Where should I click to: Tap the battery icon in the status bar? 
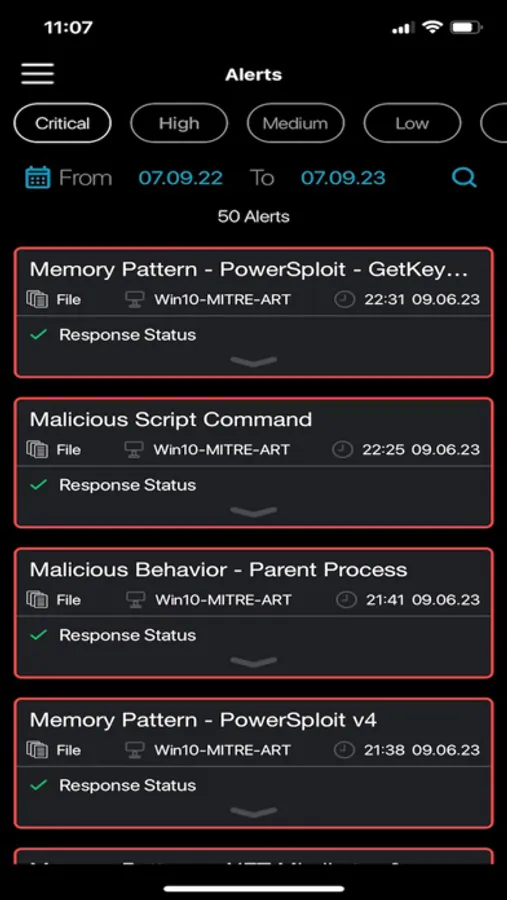(466, 27)
